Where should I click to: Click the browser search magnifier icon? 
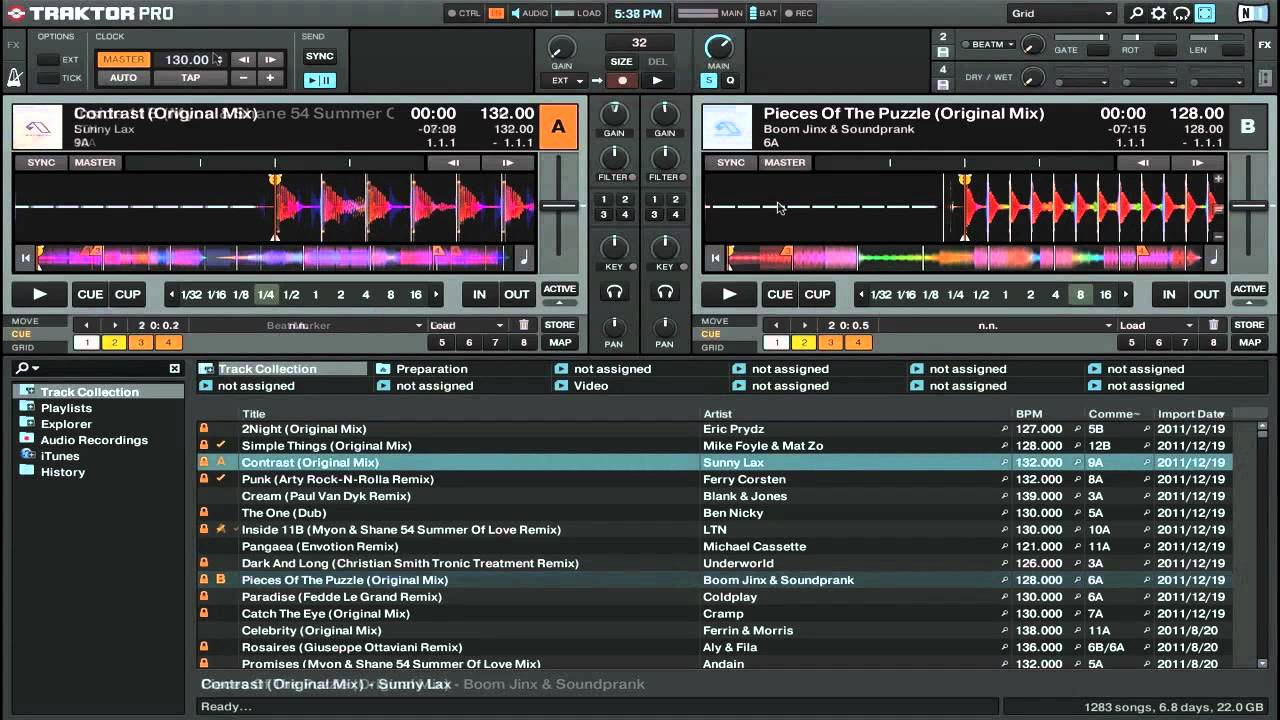pyautogui.click(x=22, y=368)
